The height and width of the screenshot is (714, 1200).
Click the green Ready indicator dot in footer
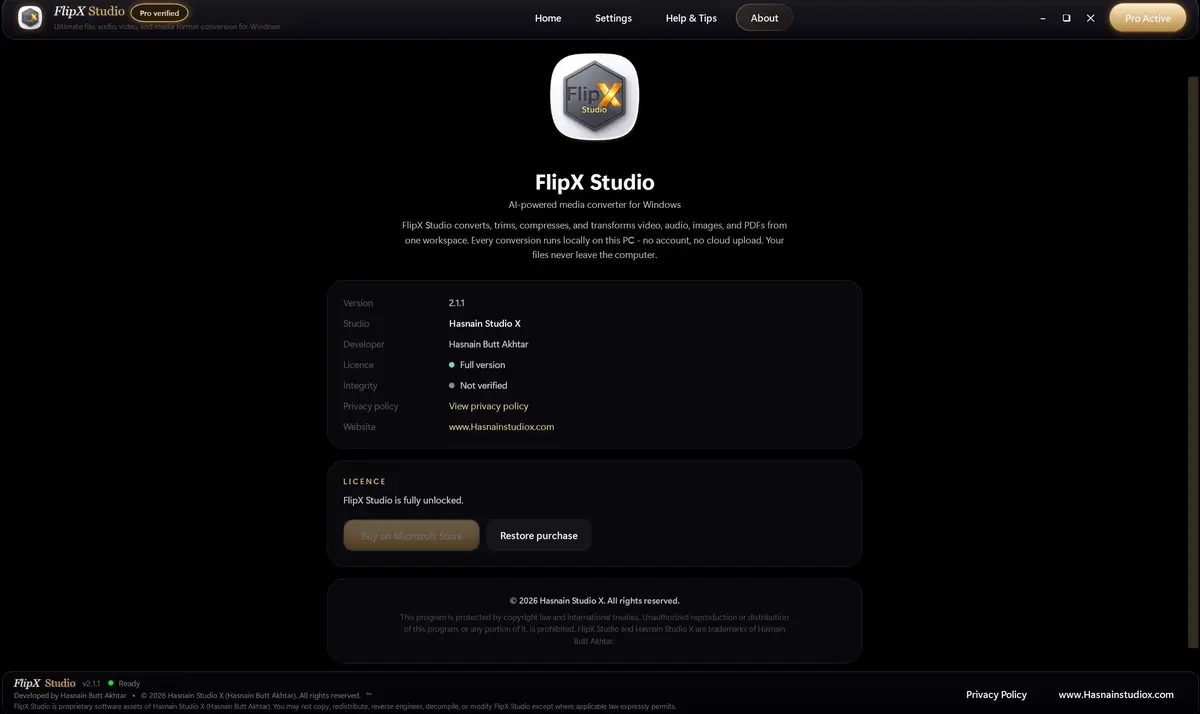pyautogui.click(x=111, y=683)
